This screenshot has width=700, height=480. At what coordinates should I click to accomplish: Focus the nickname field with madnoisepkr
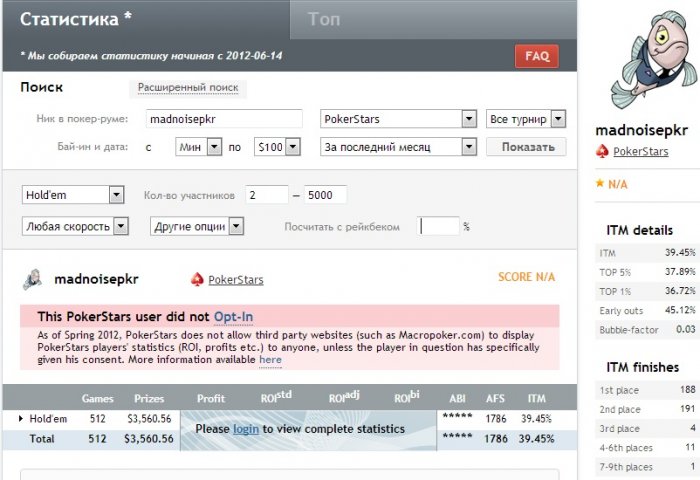pyautogui.click(x=224, y=119)
